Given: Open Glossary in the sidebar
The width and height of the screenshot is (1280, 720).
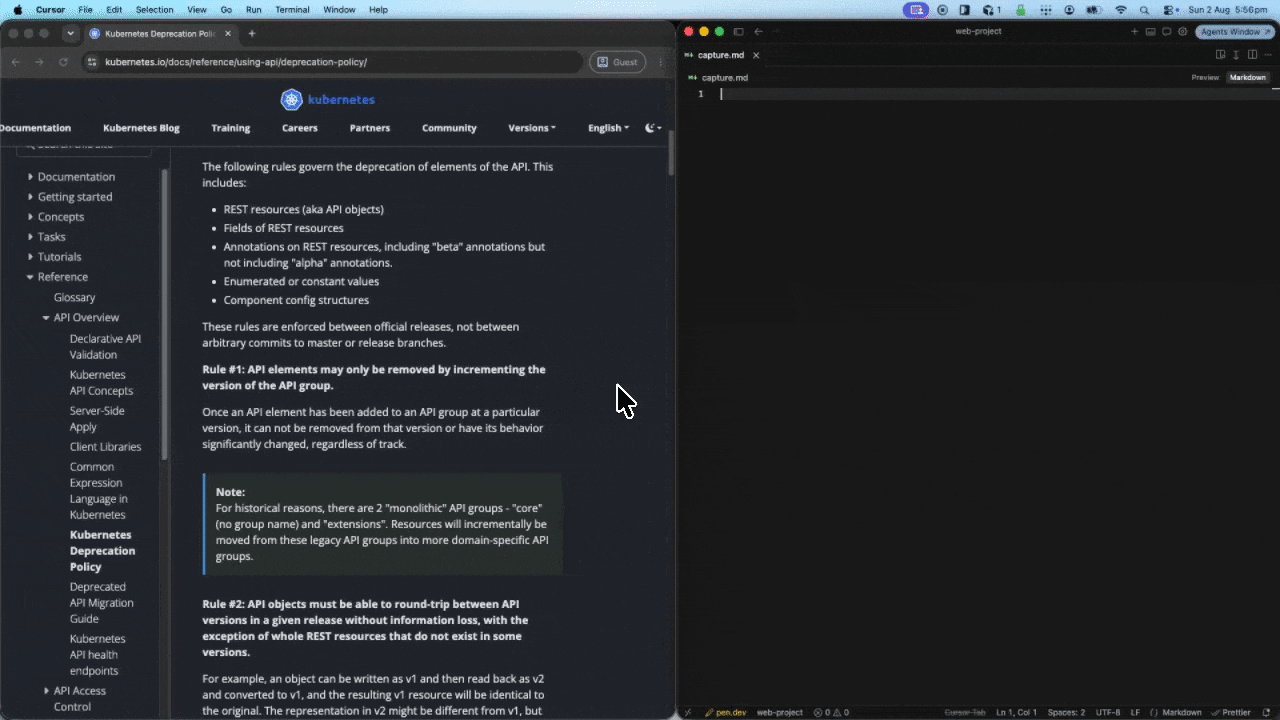Looking at the screenshot, I should pos(75,297).
